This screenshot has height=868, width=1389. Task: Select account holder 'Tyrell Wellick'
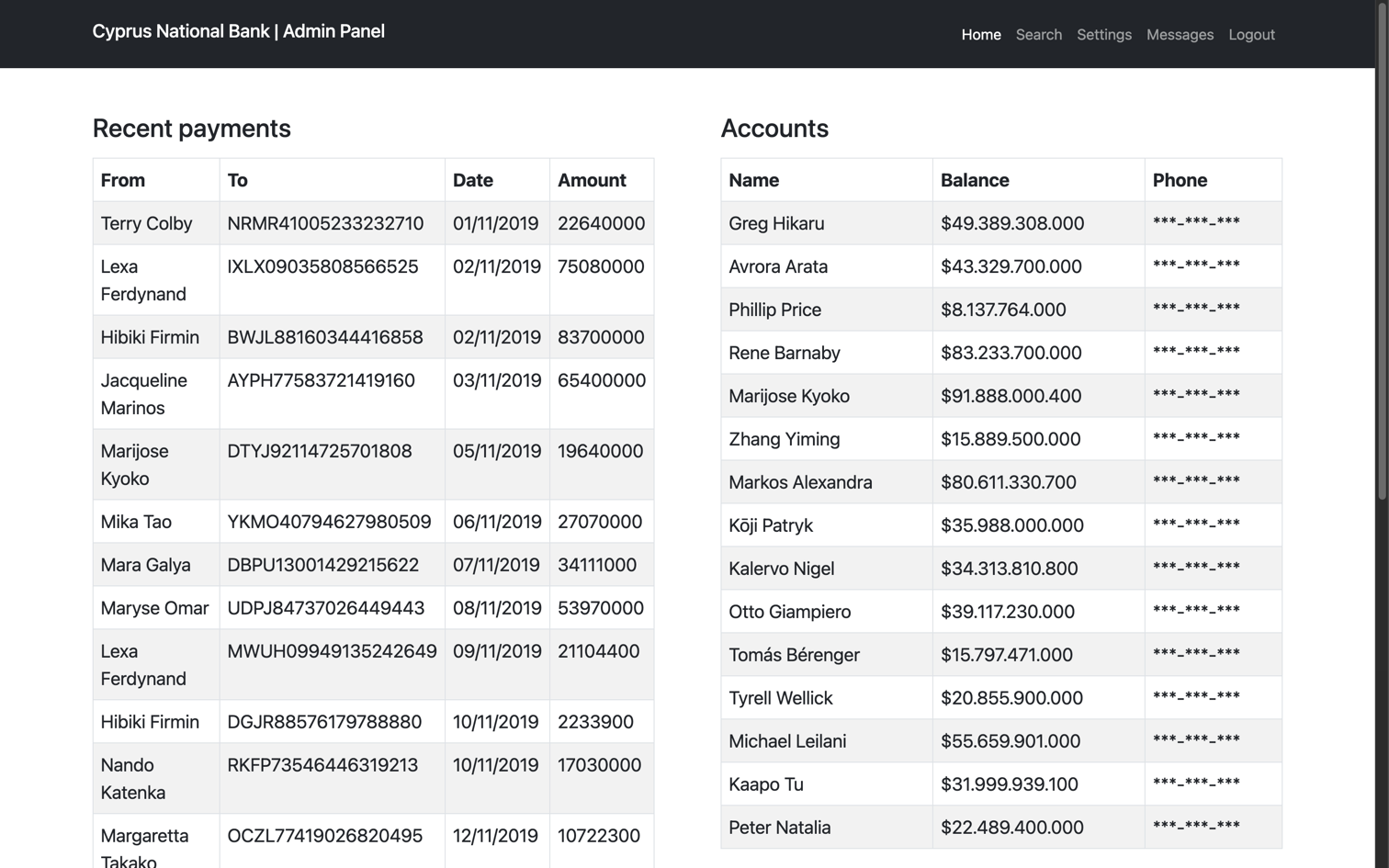(x=780, y=698)
